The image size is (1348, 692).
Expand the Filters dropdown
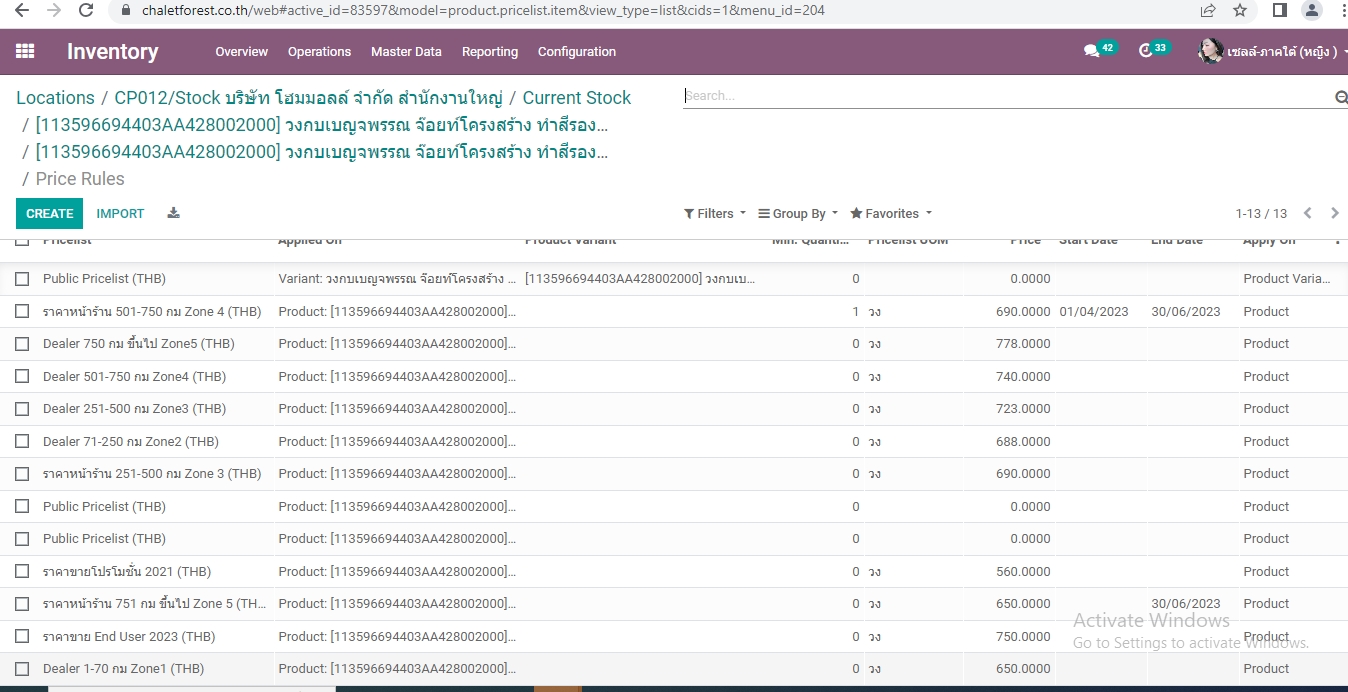[x=715, y=214]
